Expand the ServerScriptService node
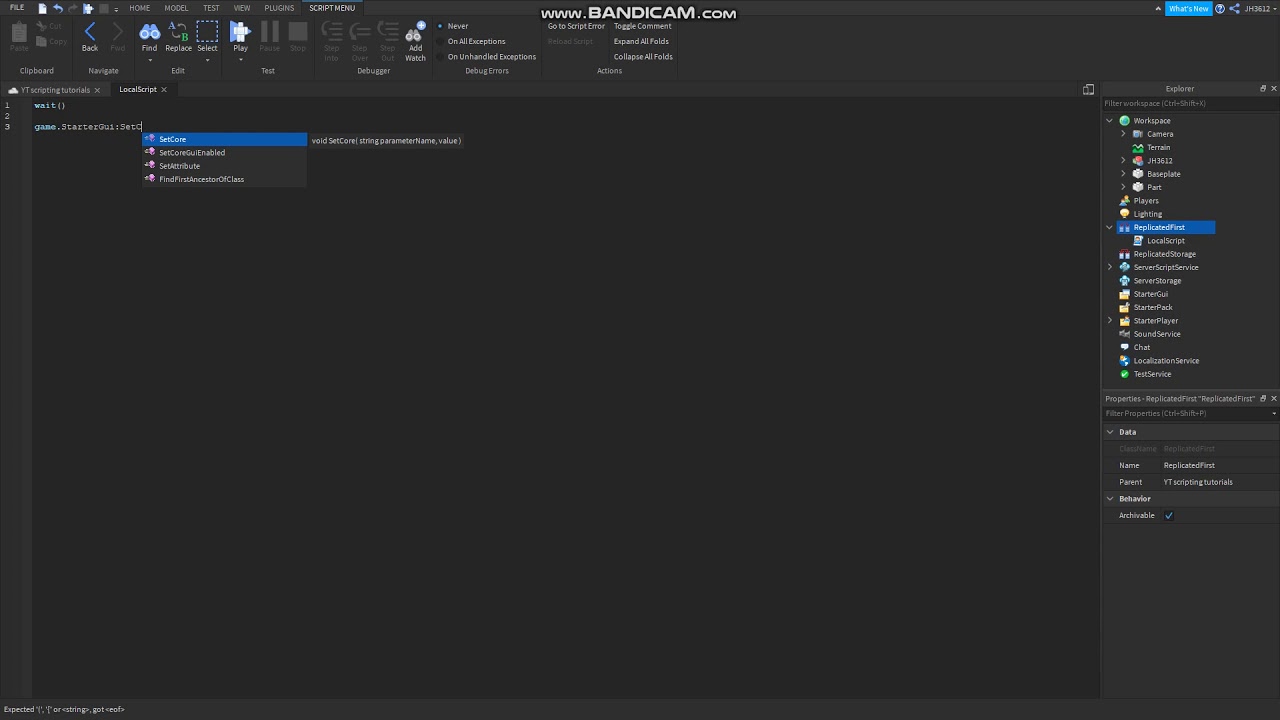 click(x=1109, y=267)
